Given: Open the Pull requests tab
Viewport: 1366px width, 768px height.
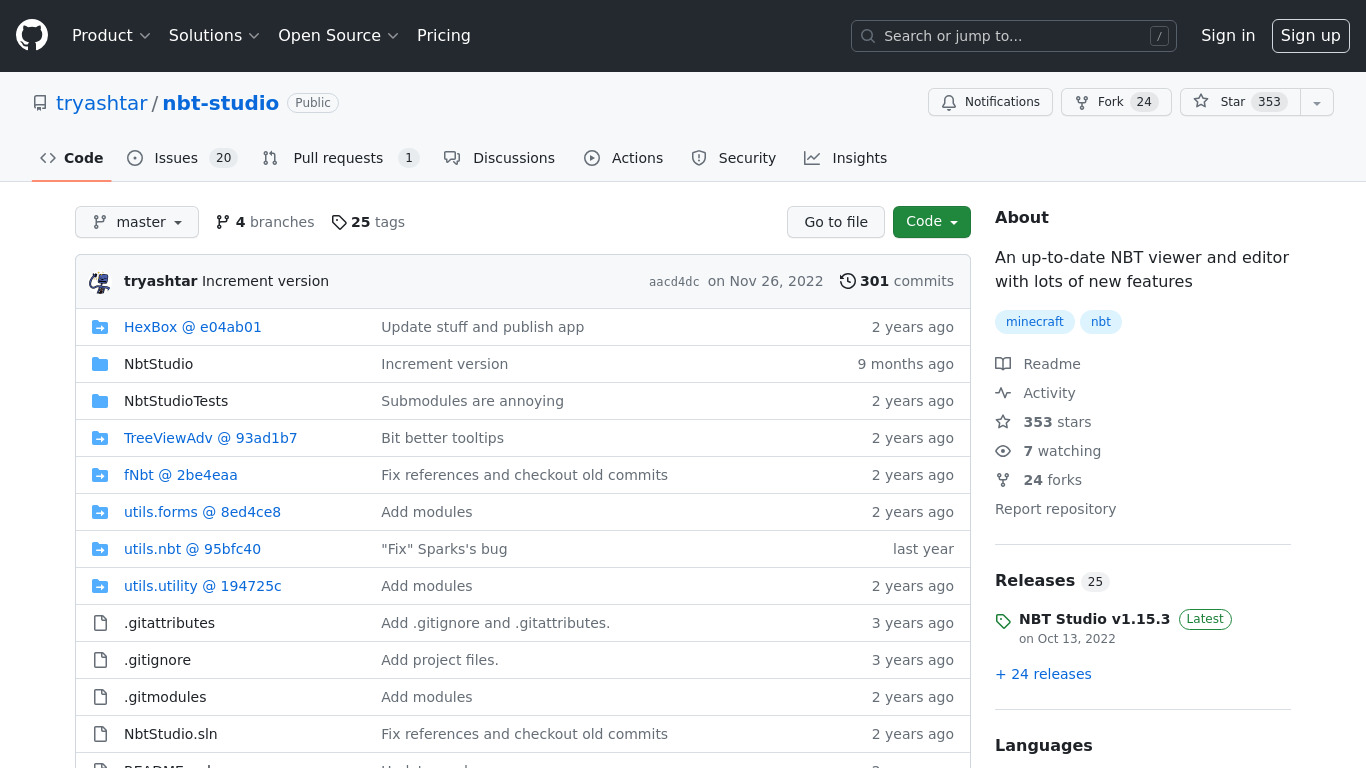Looking at the screenshot, I should [x=339, y=158].
